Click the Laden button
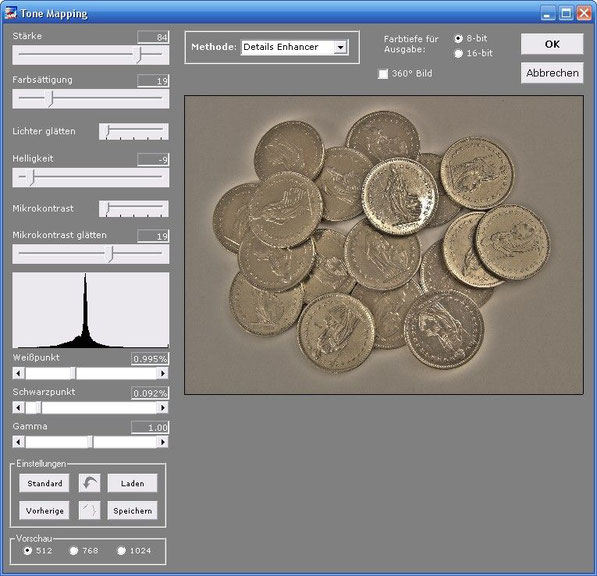The height and width of the screenshot is (576, 597). point(132,483)
